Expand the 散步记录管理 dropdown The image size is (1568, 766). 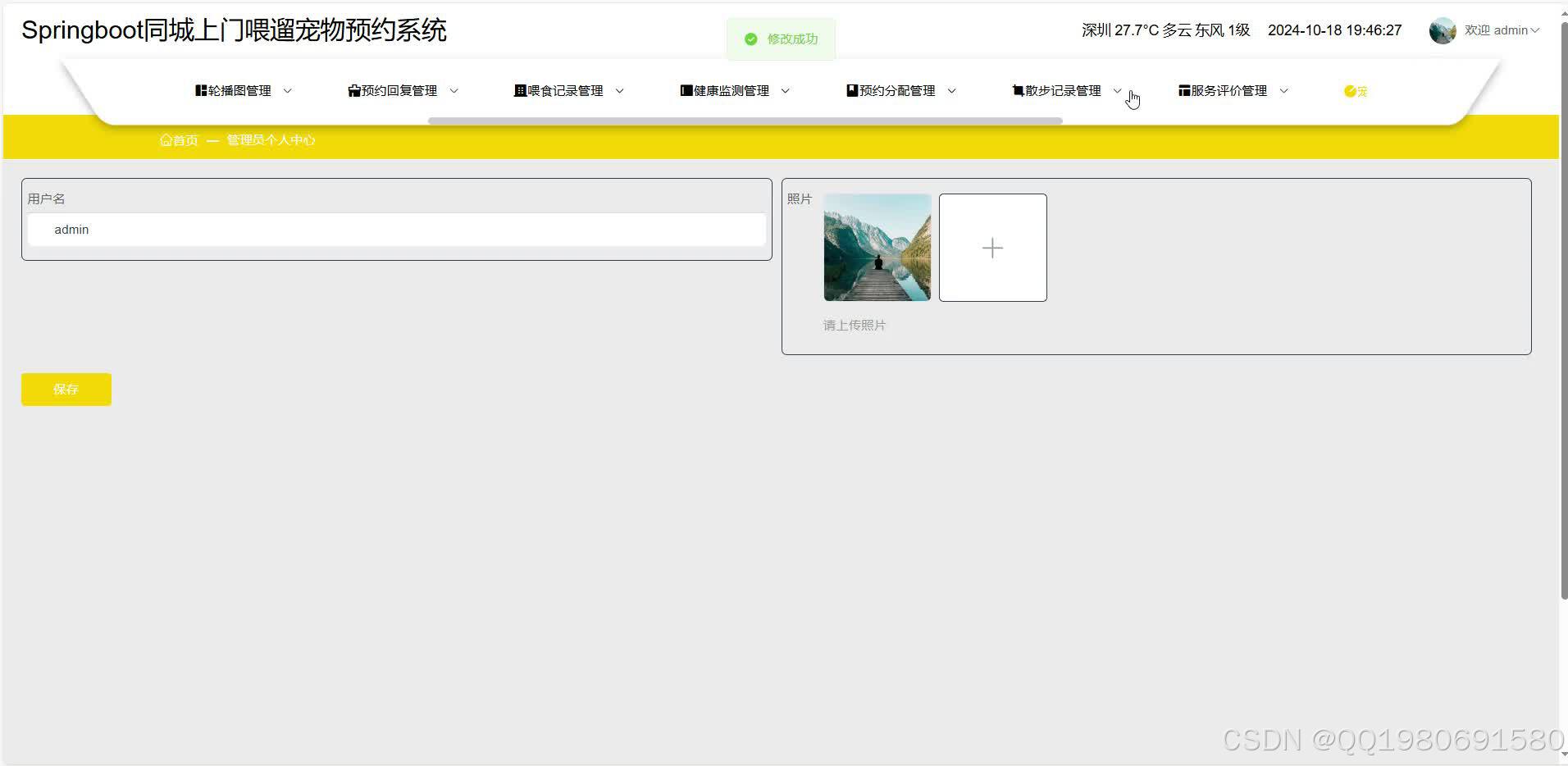click(x=1117, y=91)
